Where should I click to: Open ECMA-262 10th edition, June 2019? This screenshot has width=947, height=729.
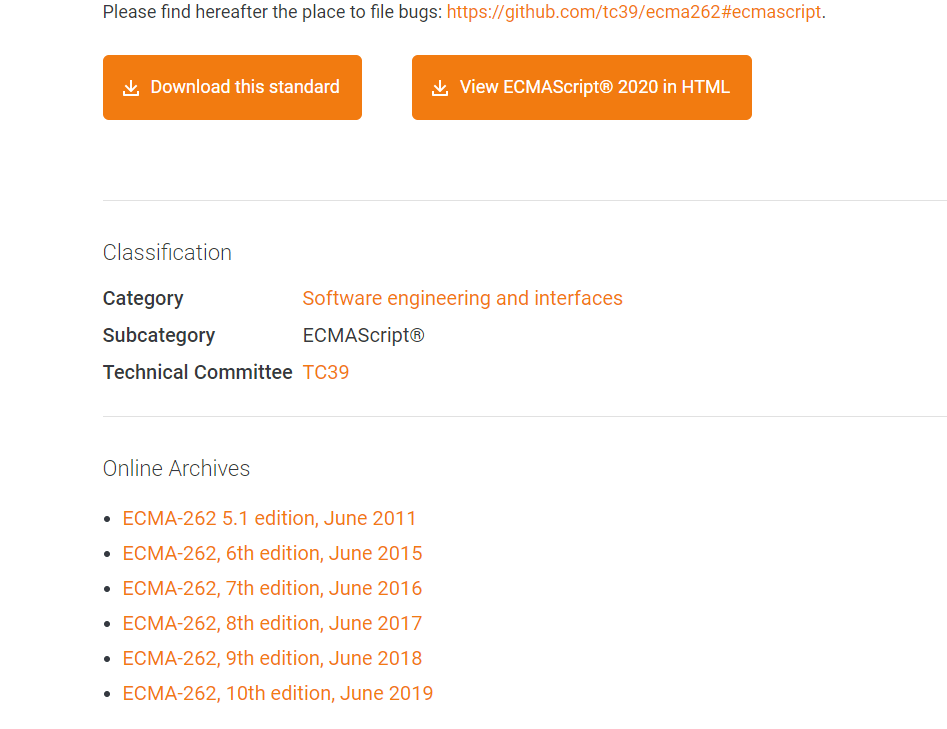[x=277, y=693]
